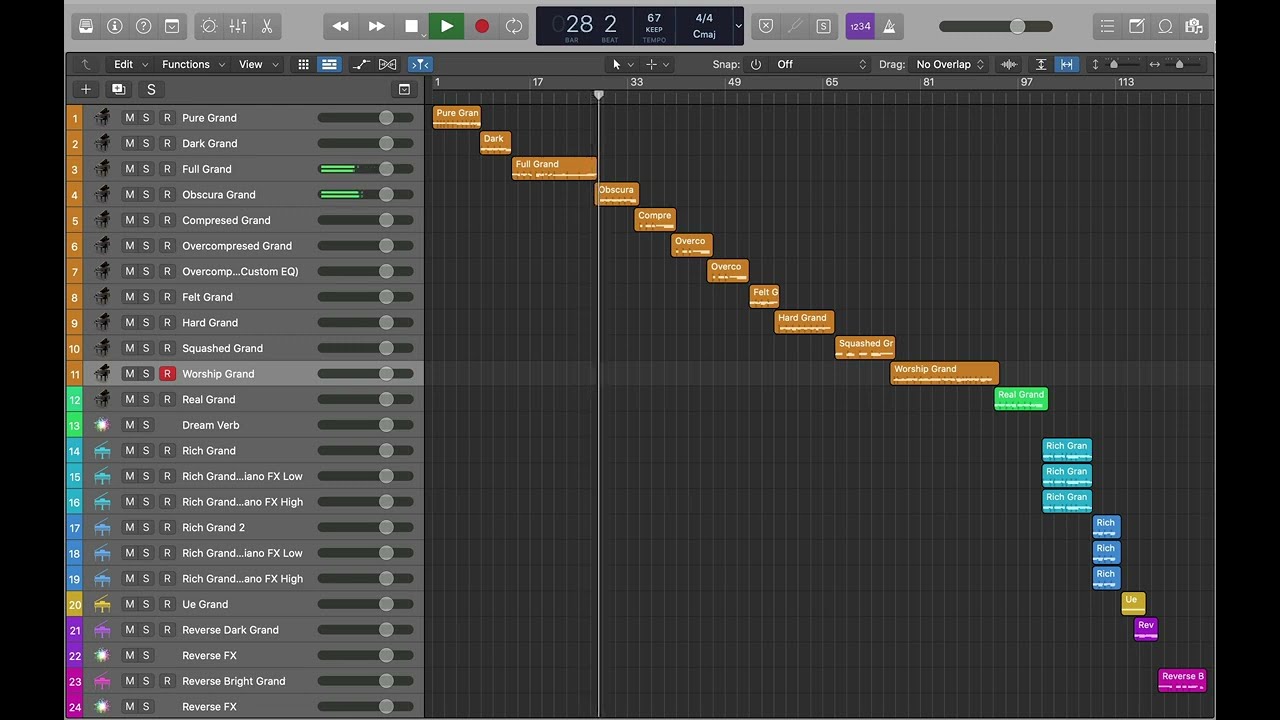Open the Loop Browser
Screen dimensions: 1280x720
tap(1166, 26)
